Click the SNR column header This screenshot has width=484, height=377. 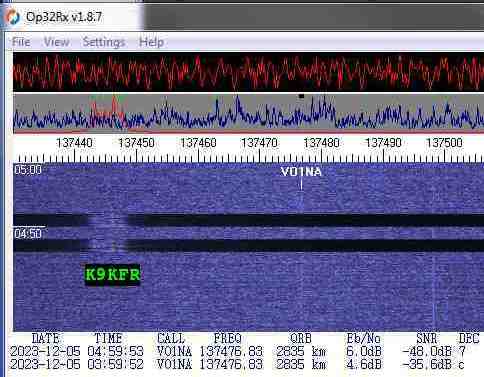click(427, 338)
